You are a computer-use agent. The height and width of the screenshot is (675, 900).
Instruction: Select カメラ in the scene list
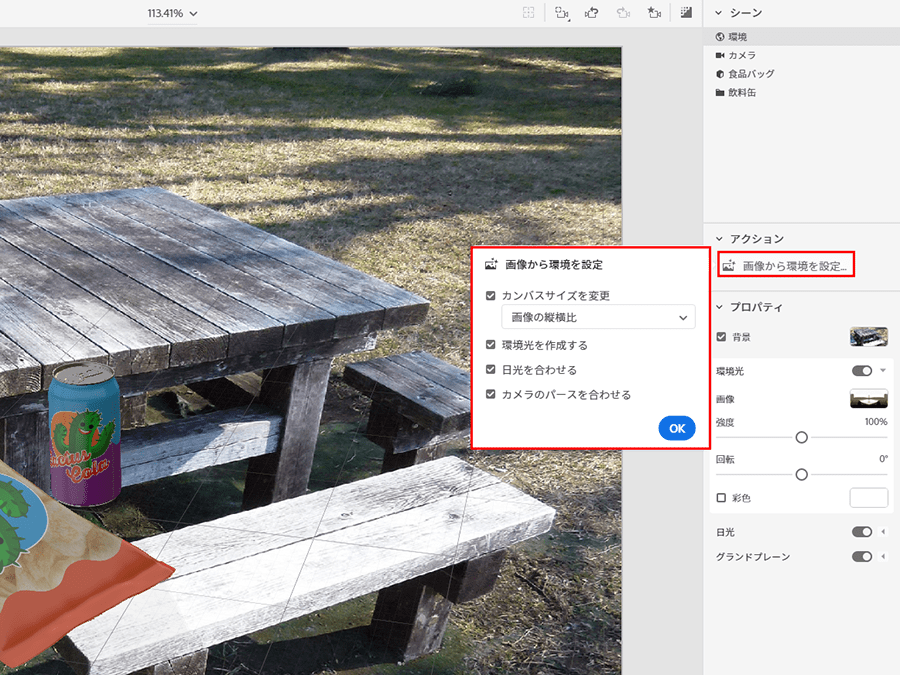click(801, 55)
